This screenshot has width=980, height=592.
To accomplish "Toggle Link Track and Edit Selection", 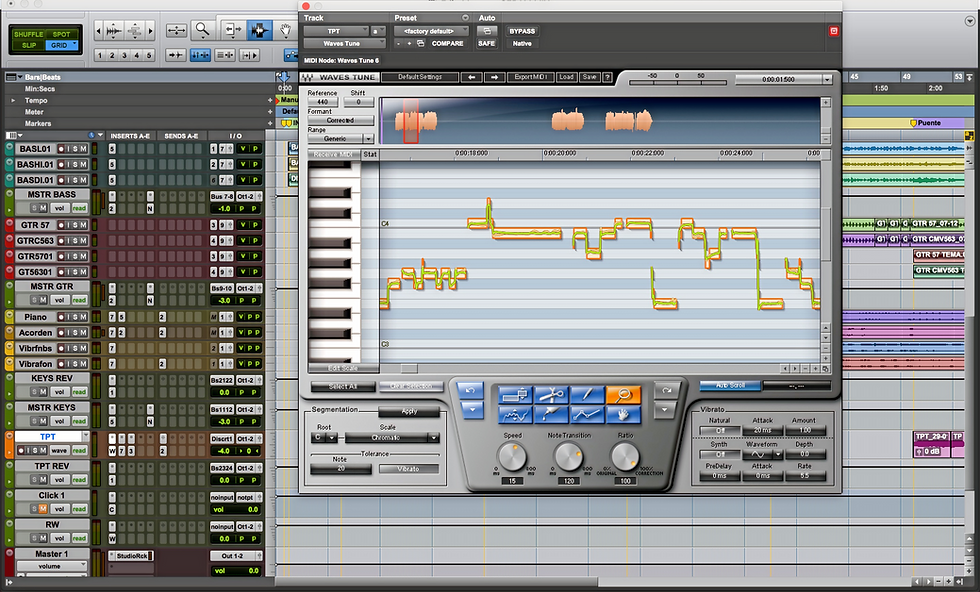I will click(x=224, y=55).
